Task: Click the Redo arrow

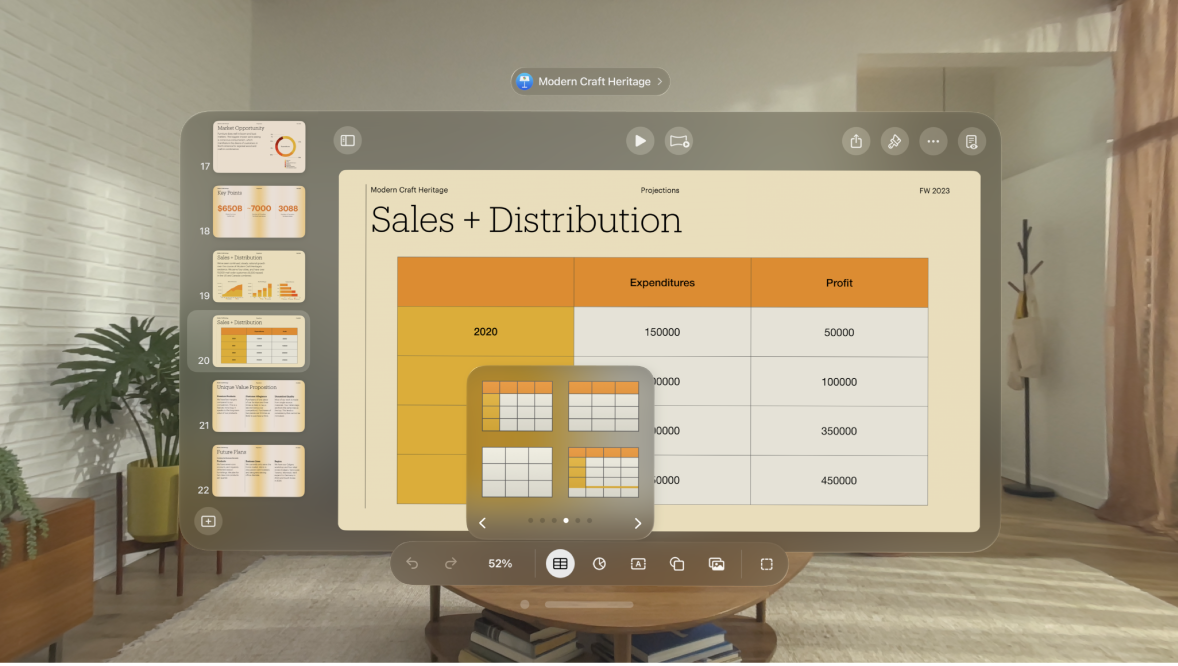Action: tap(451, 563)
